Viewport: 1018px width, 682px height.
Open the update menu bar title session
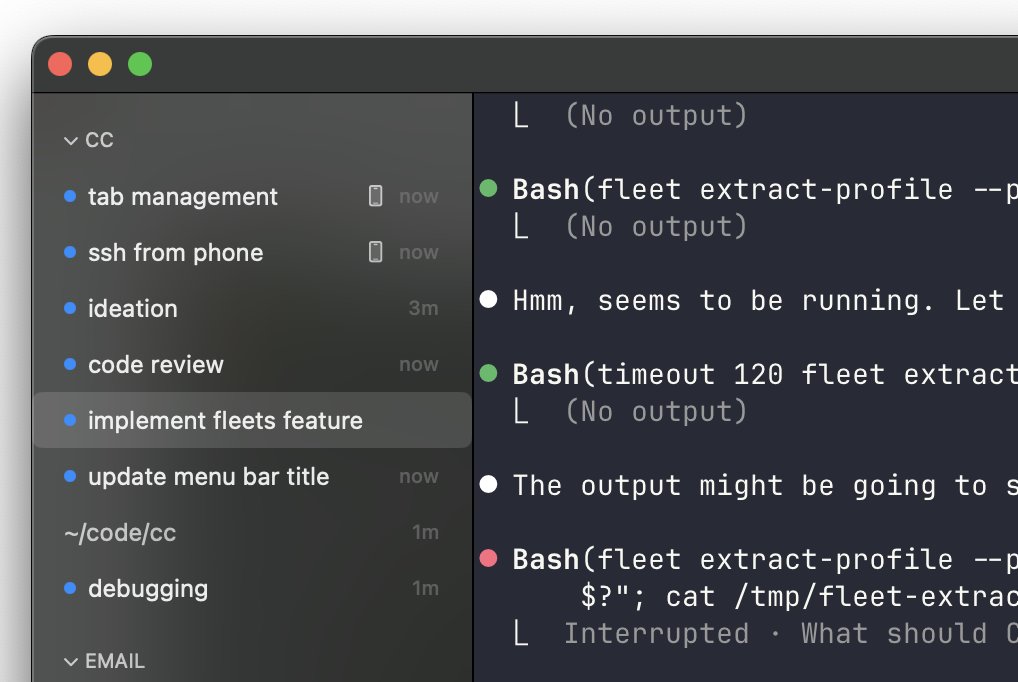[252, 476]
